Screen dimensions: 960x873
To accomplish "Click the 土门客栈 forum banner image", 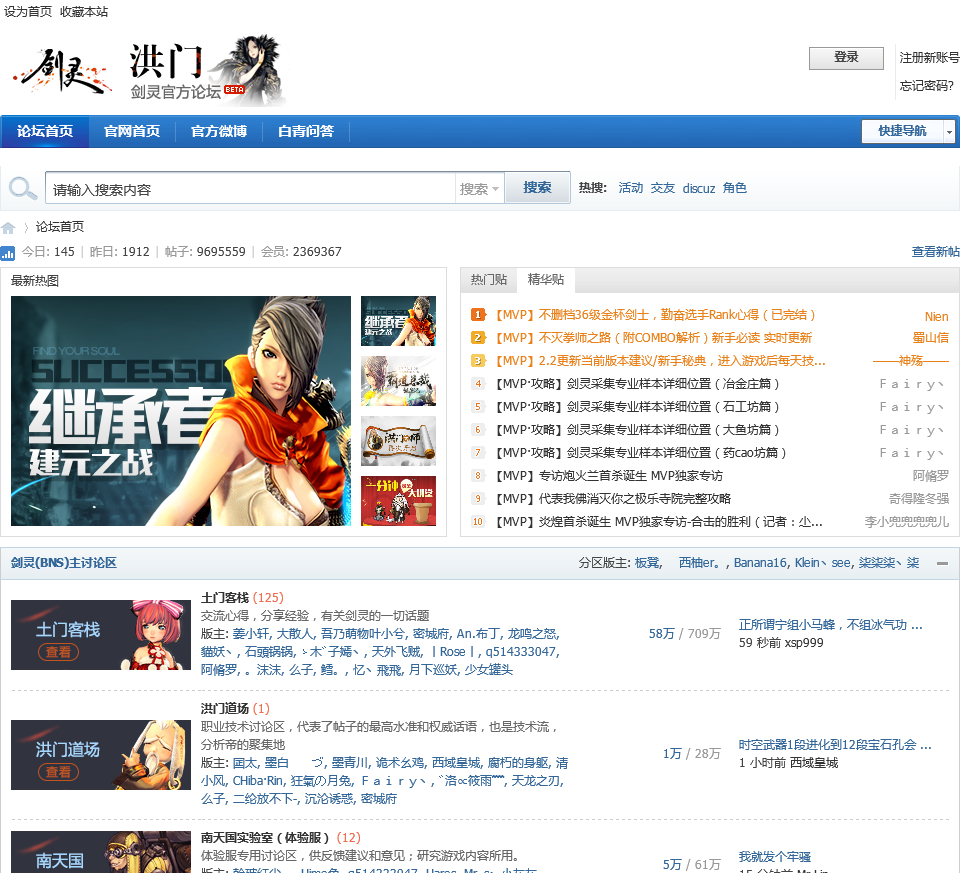I will point(101,635).
